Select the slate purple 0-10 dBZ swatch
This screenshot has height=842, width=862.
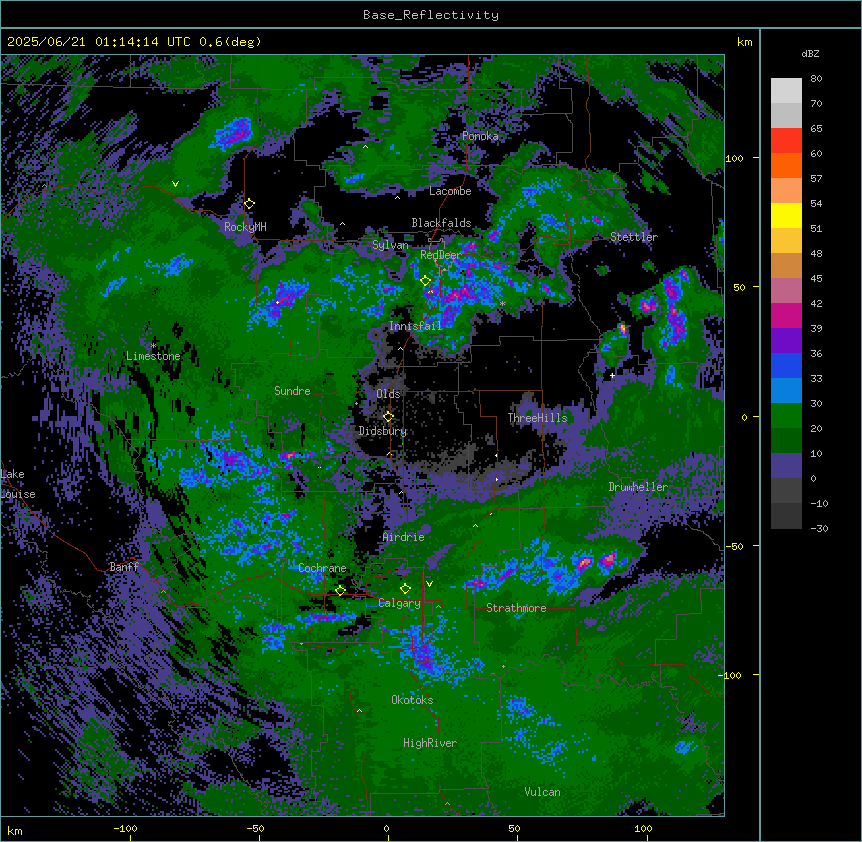tap(786, 466)
